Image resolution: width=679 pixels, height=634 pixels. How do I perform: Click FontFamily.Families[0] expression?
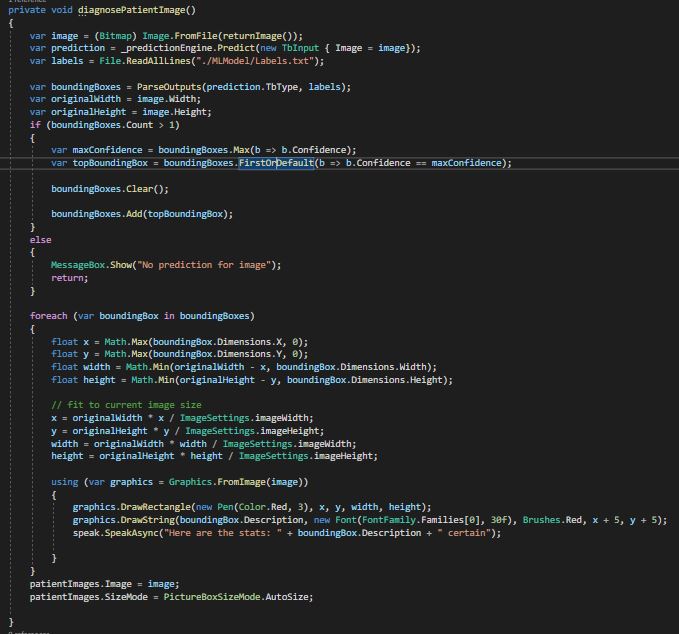coord(420,520)
